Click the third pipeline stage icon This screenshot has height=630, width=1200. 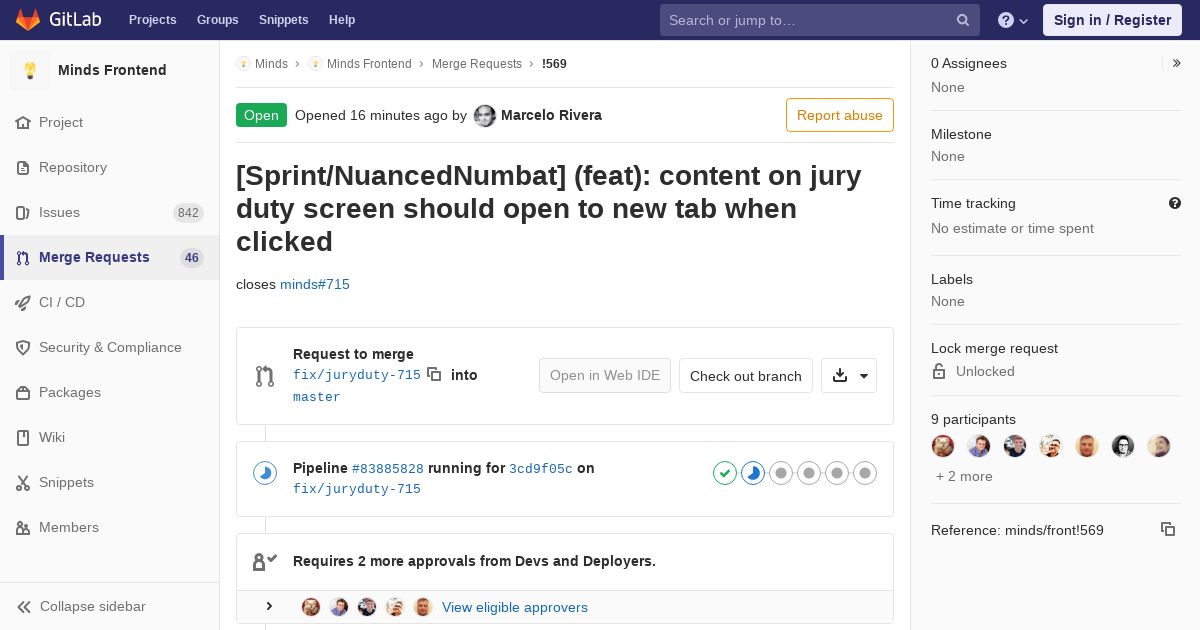(781, 473)
